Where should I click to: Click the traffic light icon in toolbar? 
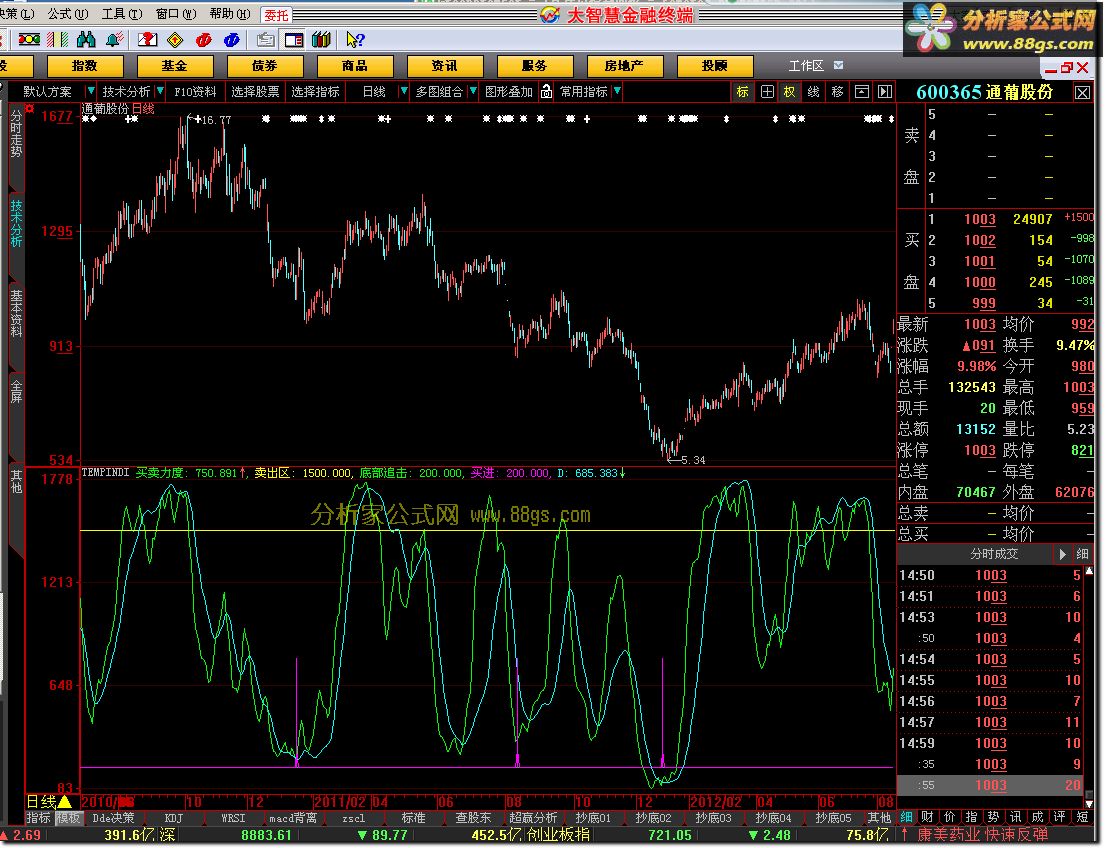(29, 39)
